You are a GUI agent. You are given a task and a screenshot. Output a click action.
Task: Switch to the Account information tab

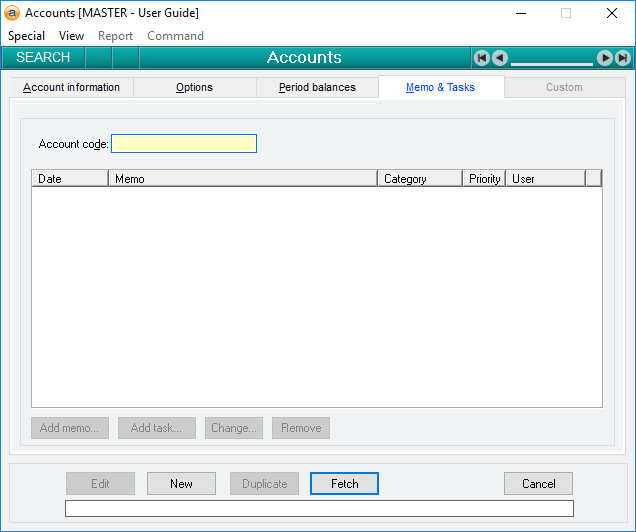click(71, 88)
